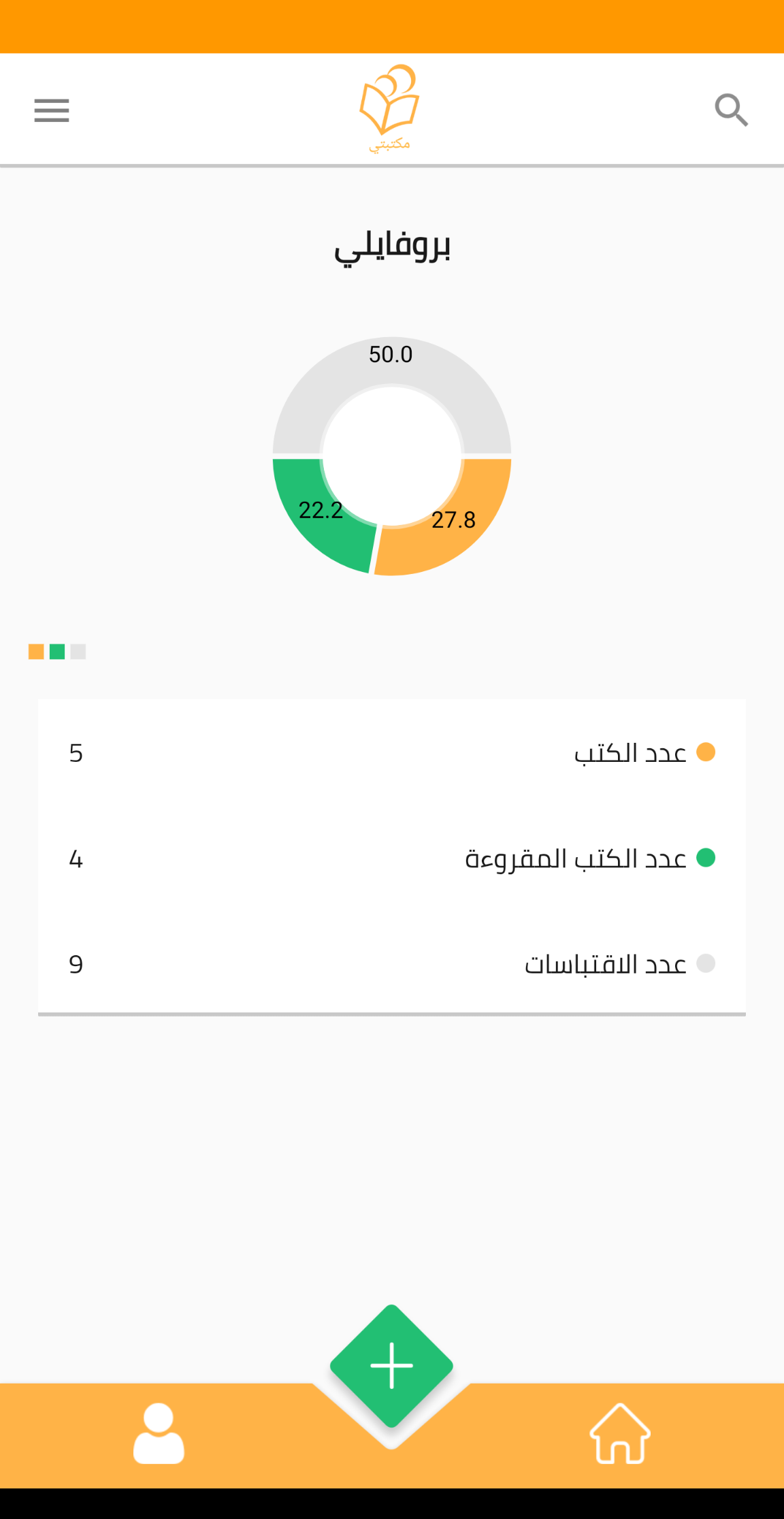Open the profile person tab
Viewport: 784px width, 1519px height.
point(159,1433)
